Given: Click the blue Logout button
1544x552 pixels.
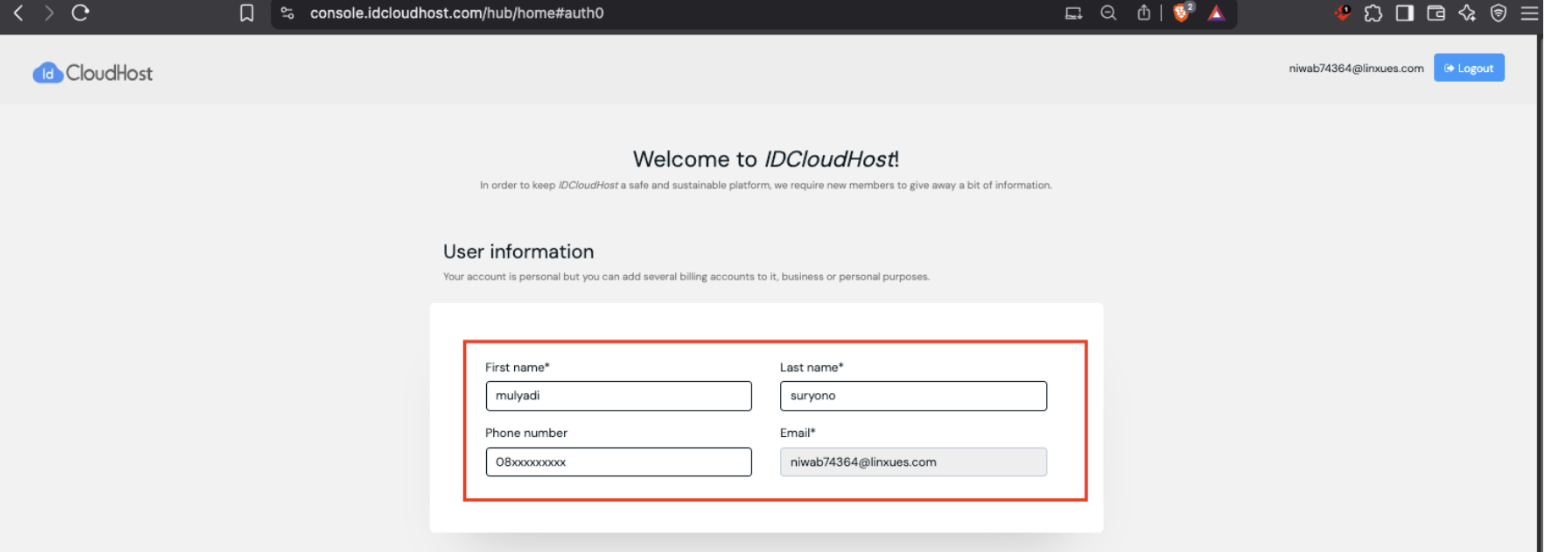Looking at the screenshot, I should point(1469,68).
